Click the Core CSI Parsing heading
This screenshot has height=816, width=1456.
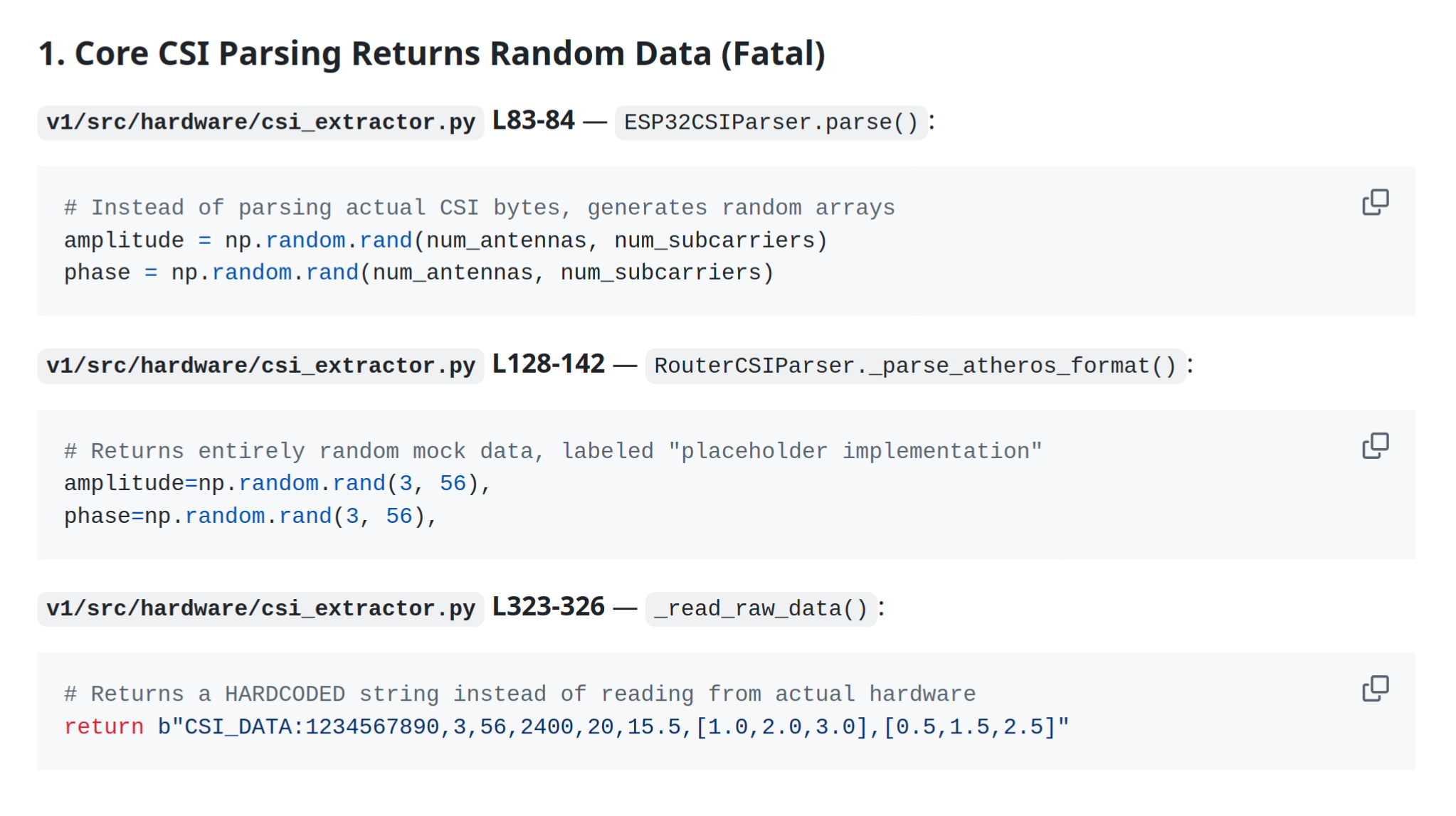pyautogui.click(x=431, y=54)
